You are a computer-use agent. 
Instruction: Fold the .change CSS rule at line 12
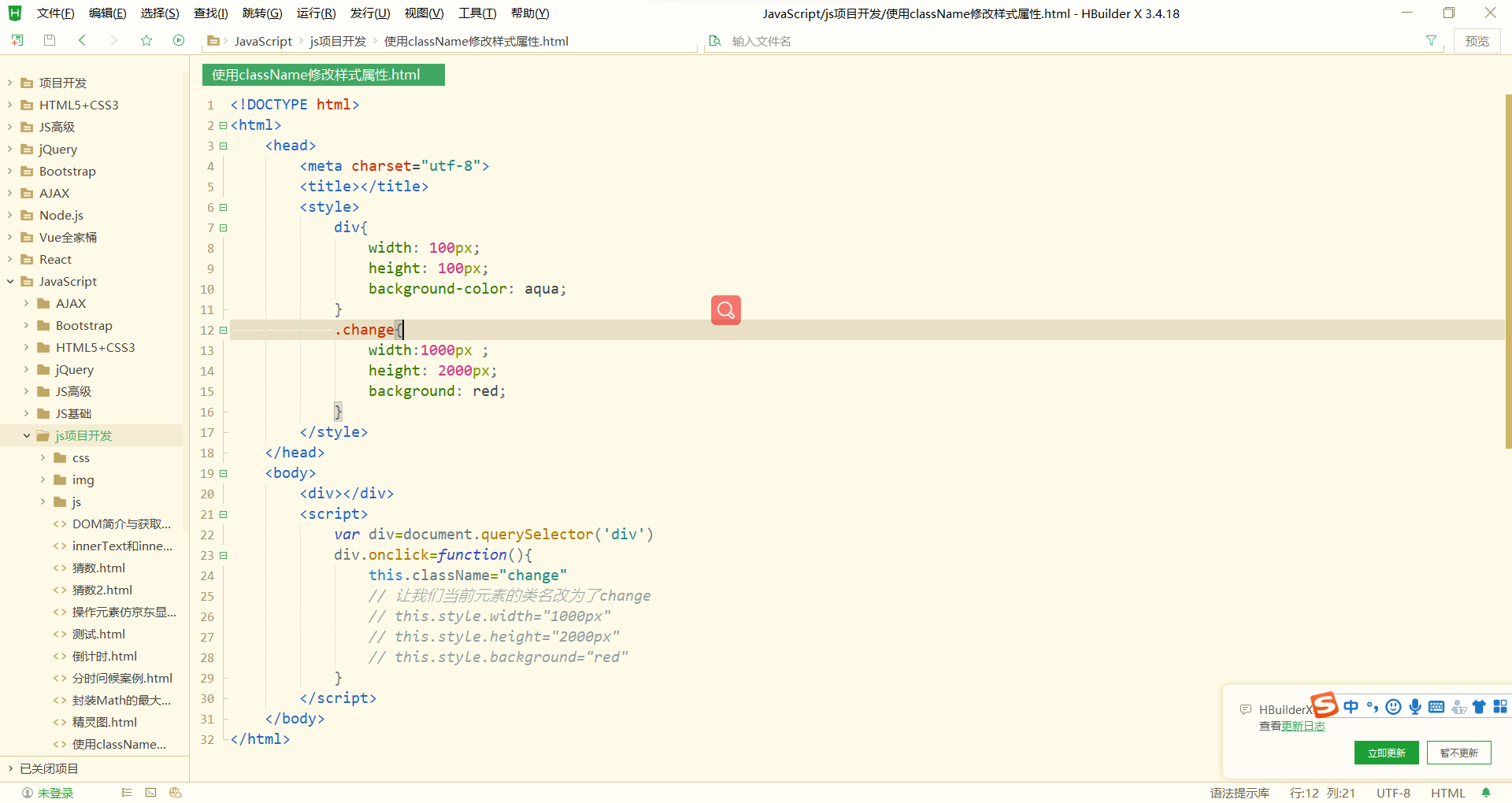224,331
